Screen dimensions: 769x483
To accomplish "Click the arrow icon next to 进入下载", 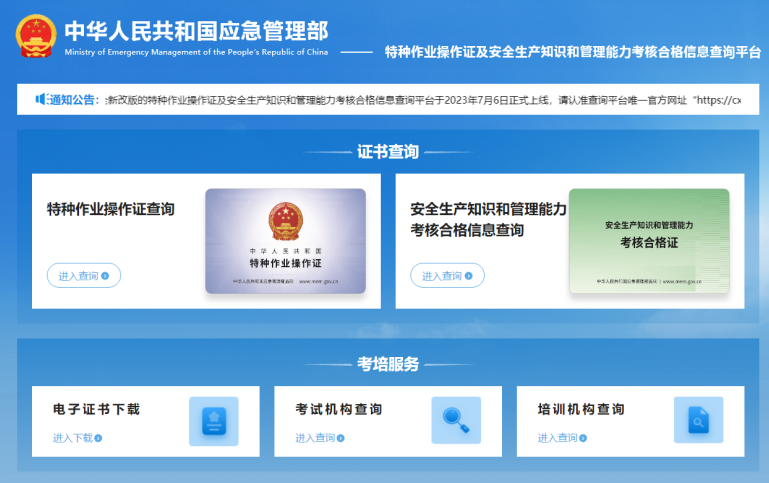I will [98, 438].
